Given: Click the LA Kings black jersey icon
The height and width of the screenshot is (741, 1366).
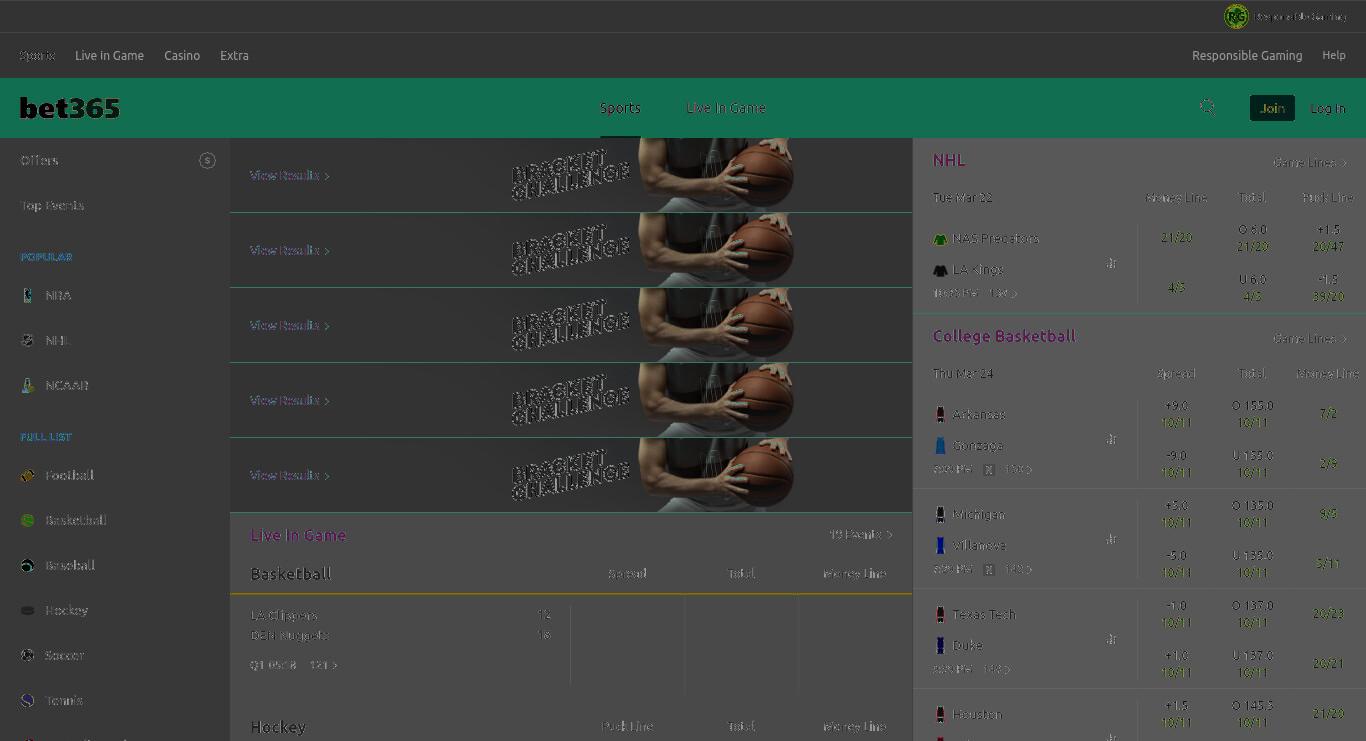Looking at the screenshot, I should [x=940, y=270].
